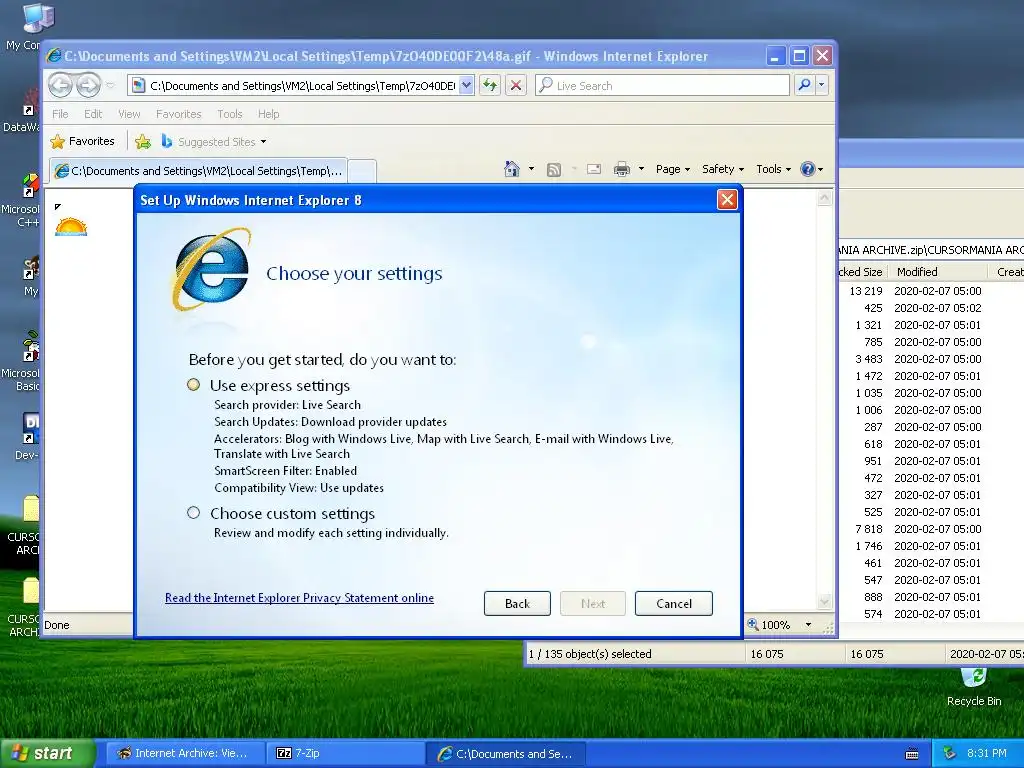Click the search magnifier button
The width and height of the screenshot is (1024, 768).
805,85
